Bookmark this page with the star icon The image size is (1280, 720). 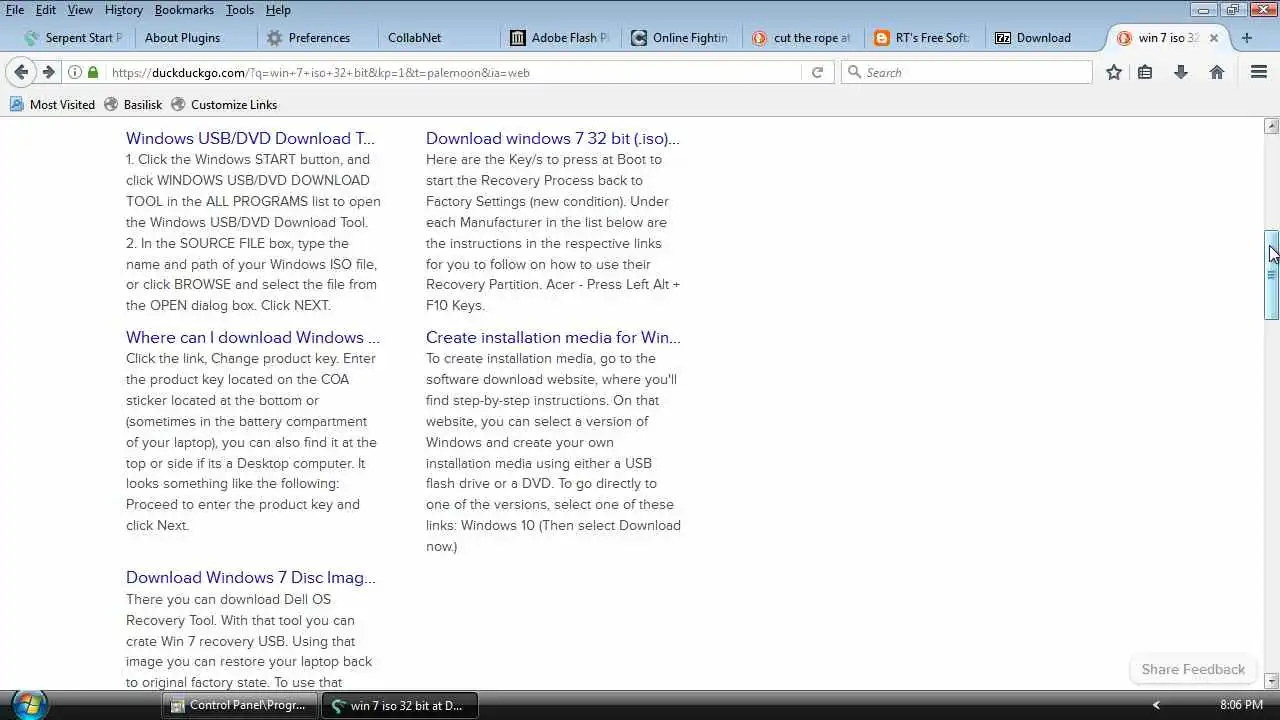click(x=1114, y=72)
